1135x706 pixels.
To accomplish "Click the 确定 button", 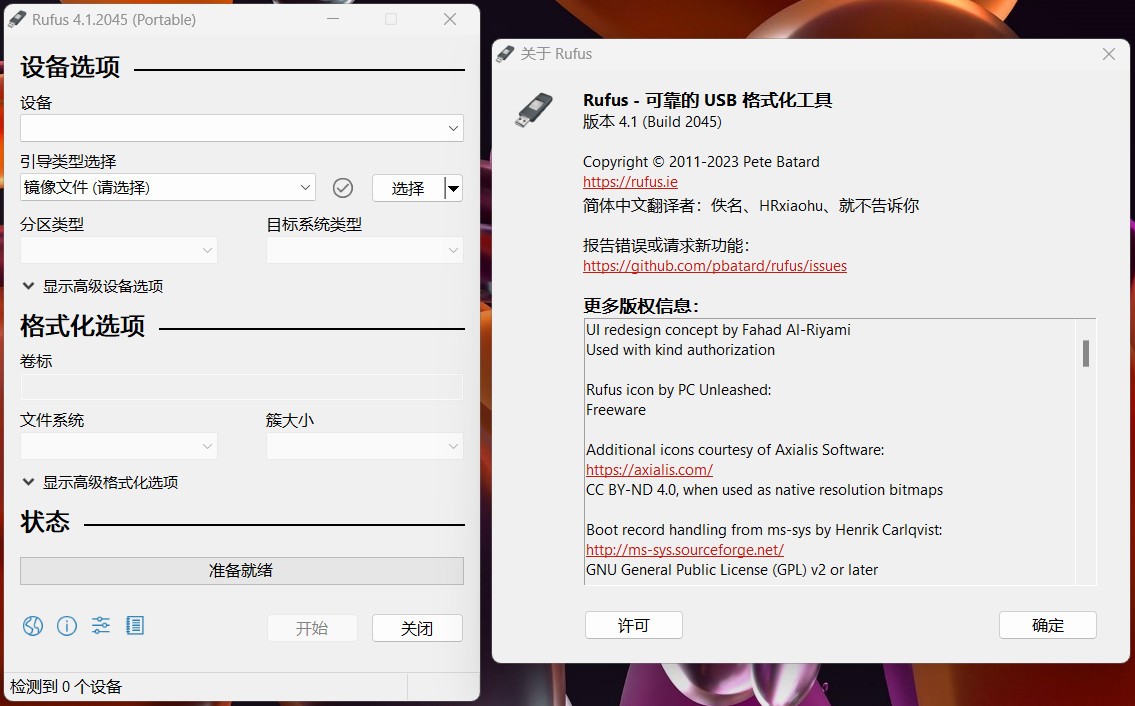I will (1047, 625).
